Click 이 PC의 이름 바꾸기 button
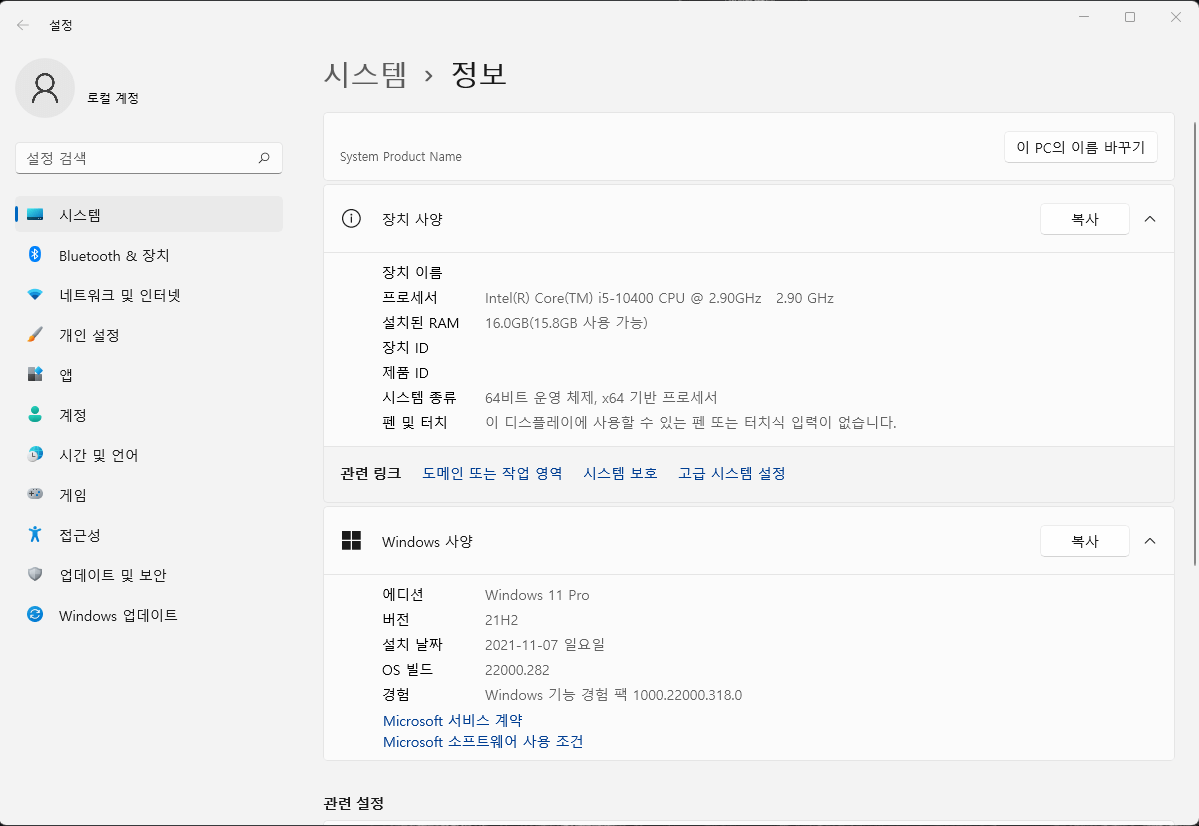 click(x=1080, y=148)
